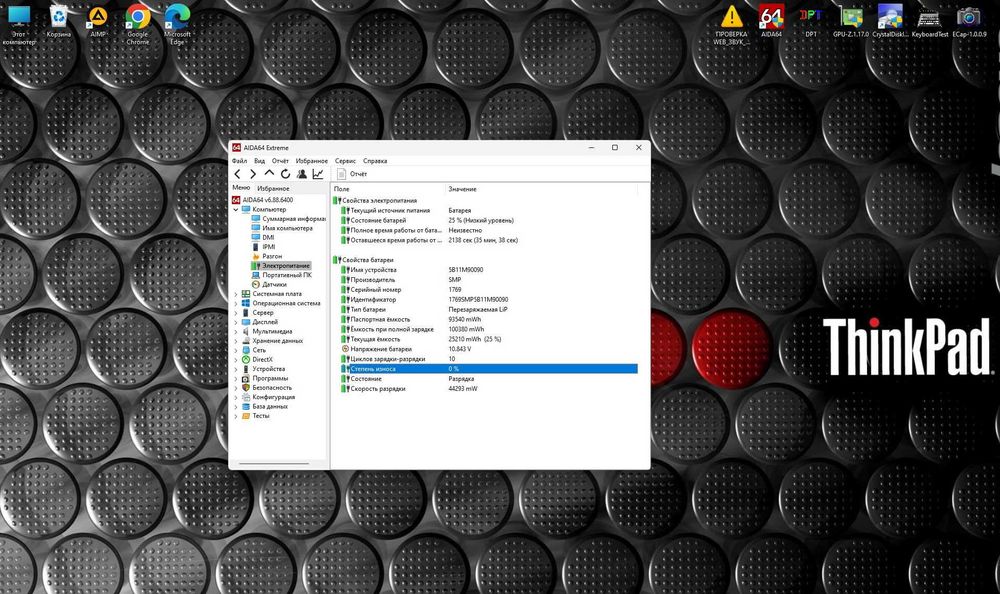Open the GPU-Z desktop shortcut
The height and width of the screenshot is (594, 1000).
tap(850, 21)
